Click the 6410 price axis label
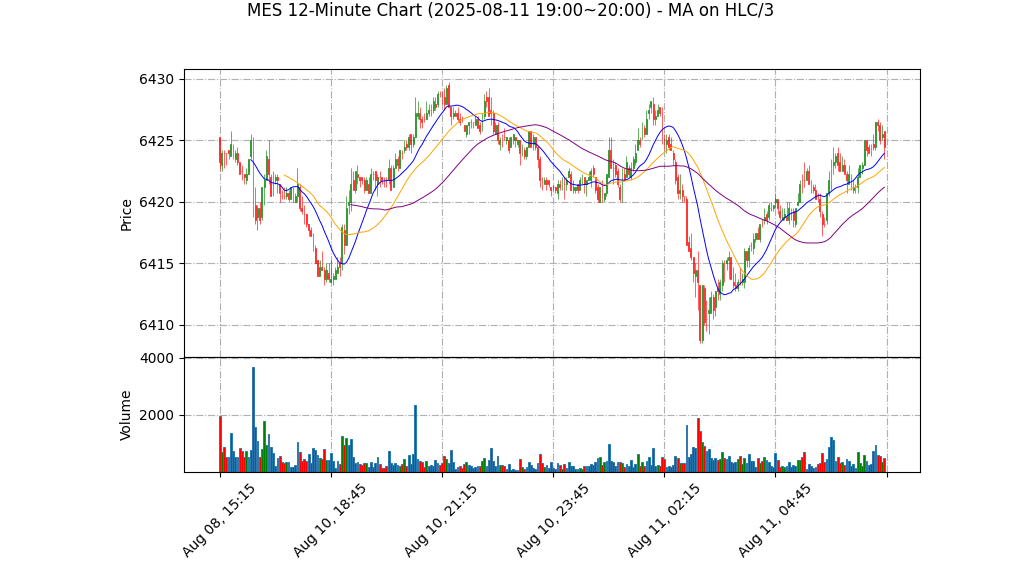 [156, 325]
